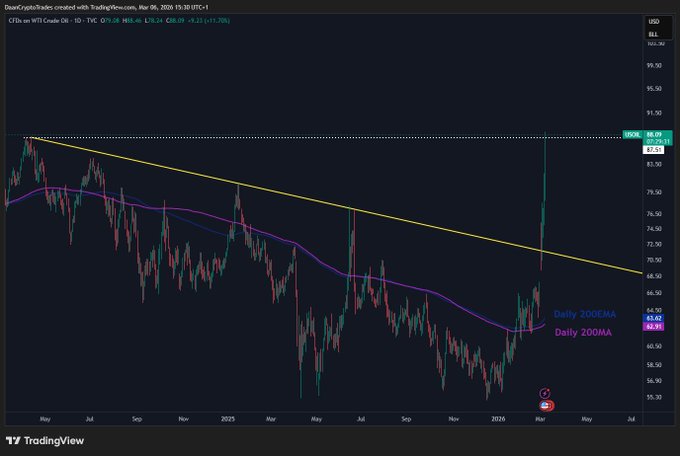Click the purple lightning event icon
Image resolution: width=680 pixels, height=456 pixels.
click(x=544, y=394)
